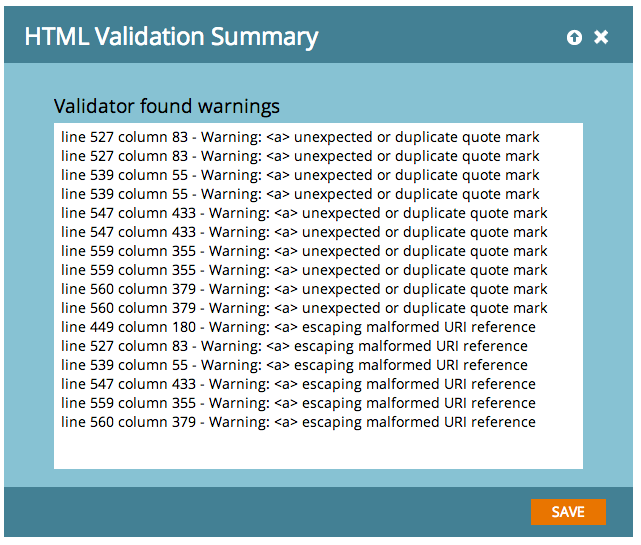The height and width of the screenshot is (545, 641).
Task: Click line 539 malformed URI reference warning
Action: click(x=294, y=365)
